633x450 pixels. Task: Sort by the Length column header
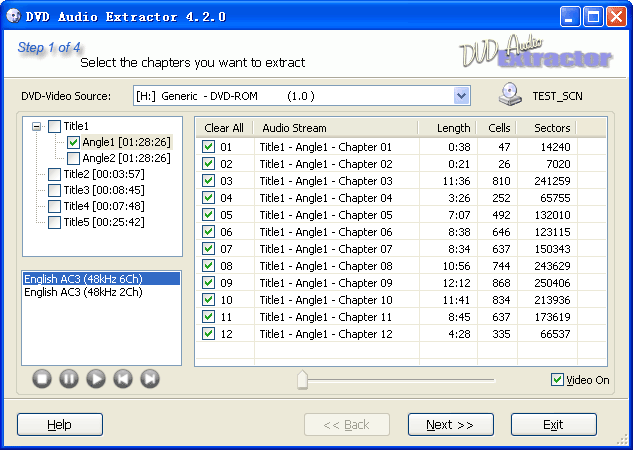(447, 128)
